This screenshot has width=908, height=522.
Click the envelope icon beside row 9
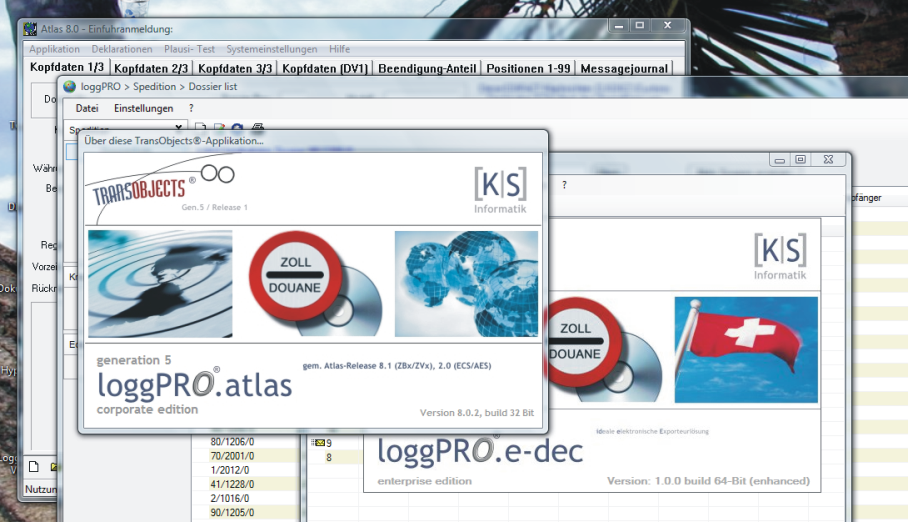[318, 443]
